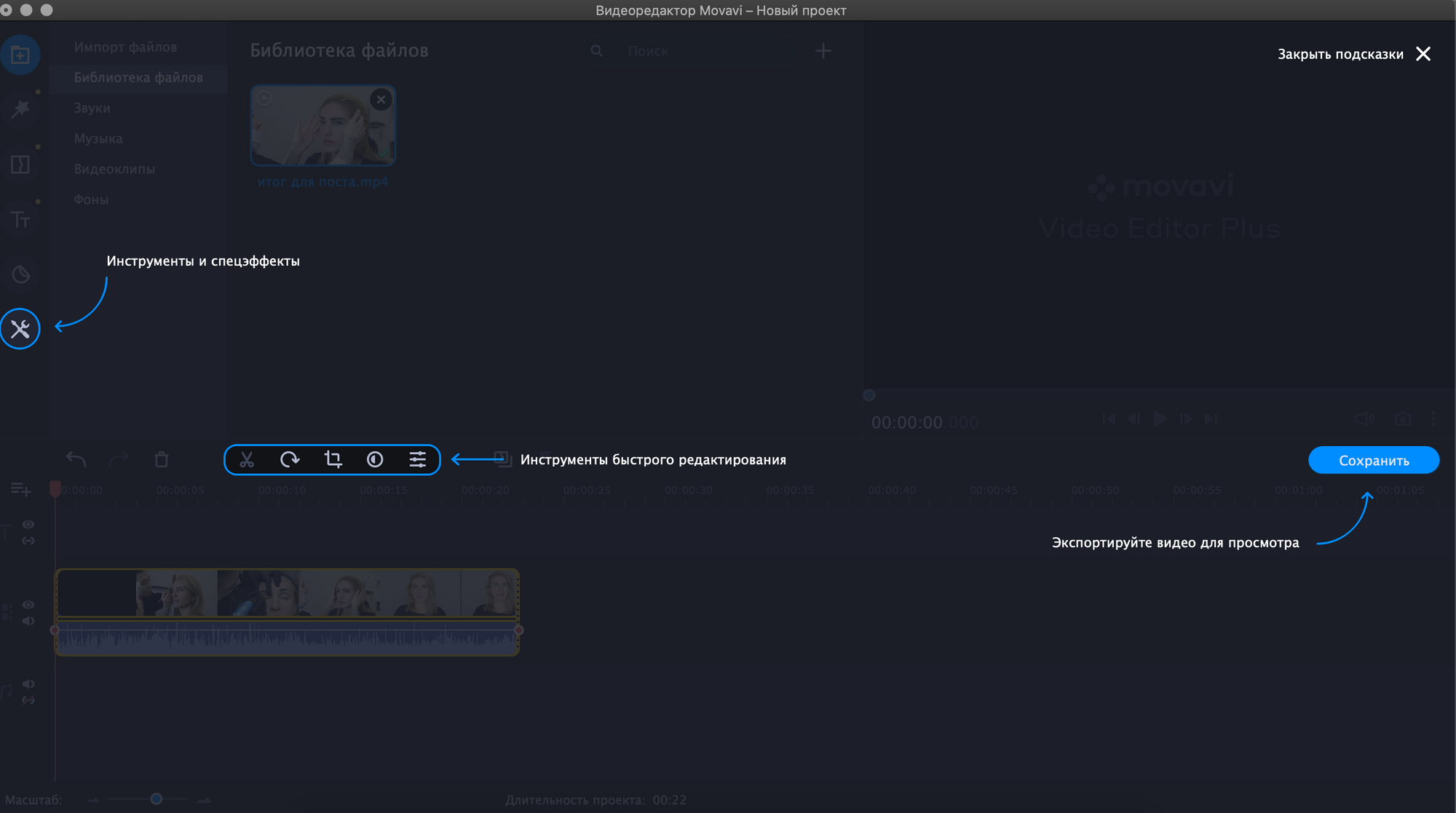Image resolution: width=1456 pixels, height=813 pixels.
Task: Click the Сохранить button
Action: (1374, 460)
